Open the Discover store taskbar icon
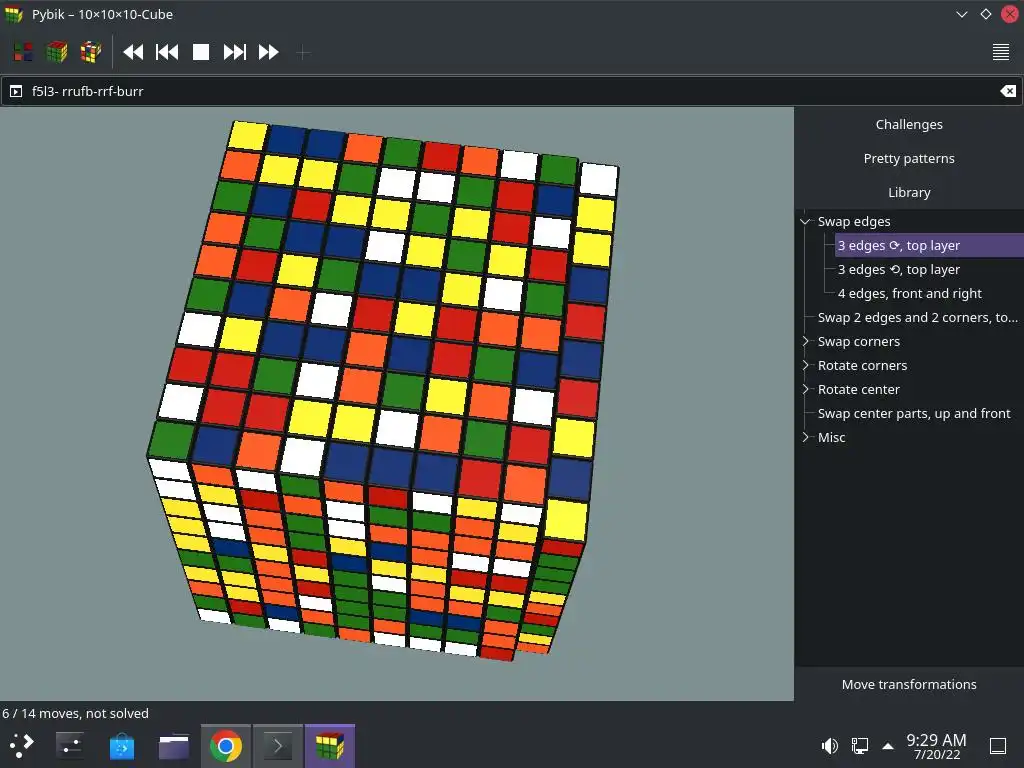1024x768 pixels. [x=121, y=745]
